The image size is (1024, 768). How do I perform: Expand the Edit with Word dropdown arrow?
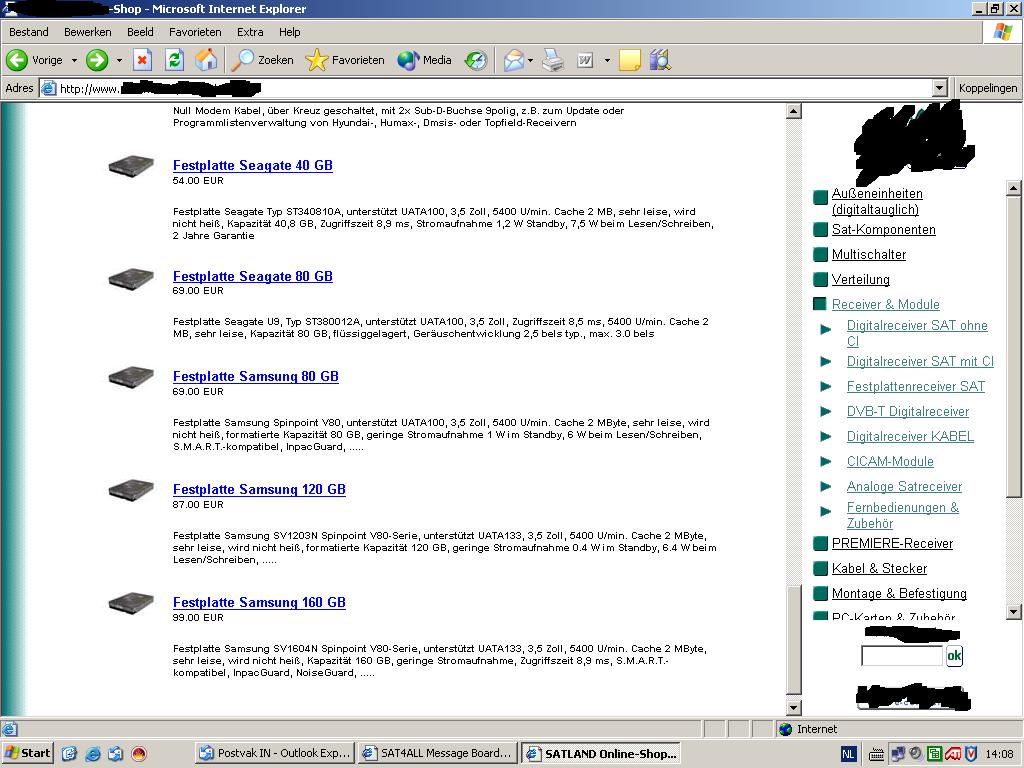pyautogui.click(x=607, y=60)
